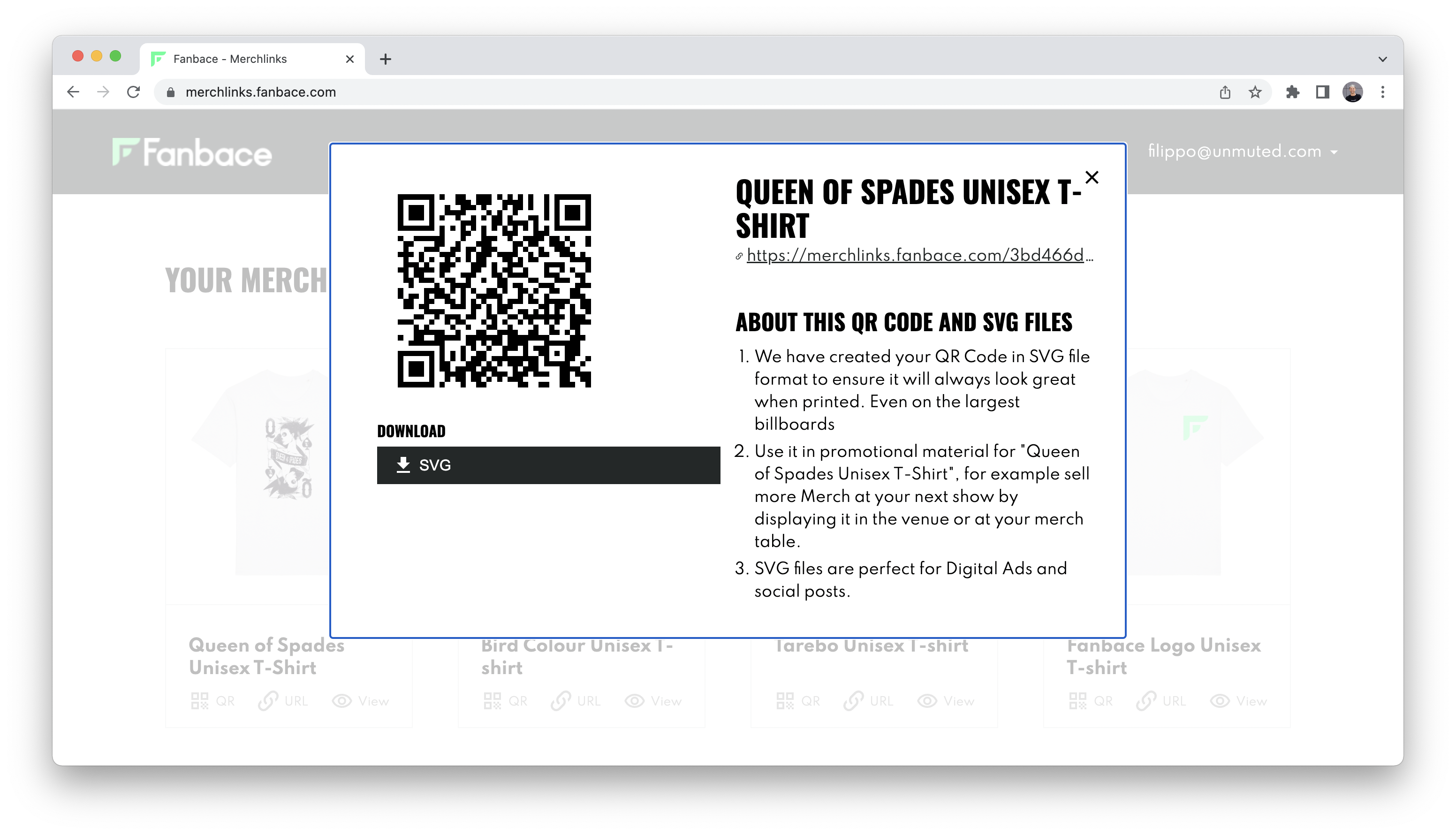
Task: Select the Fanbace - Merchlinks tab
Action: tap(252, 59)
